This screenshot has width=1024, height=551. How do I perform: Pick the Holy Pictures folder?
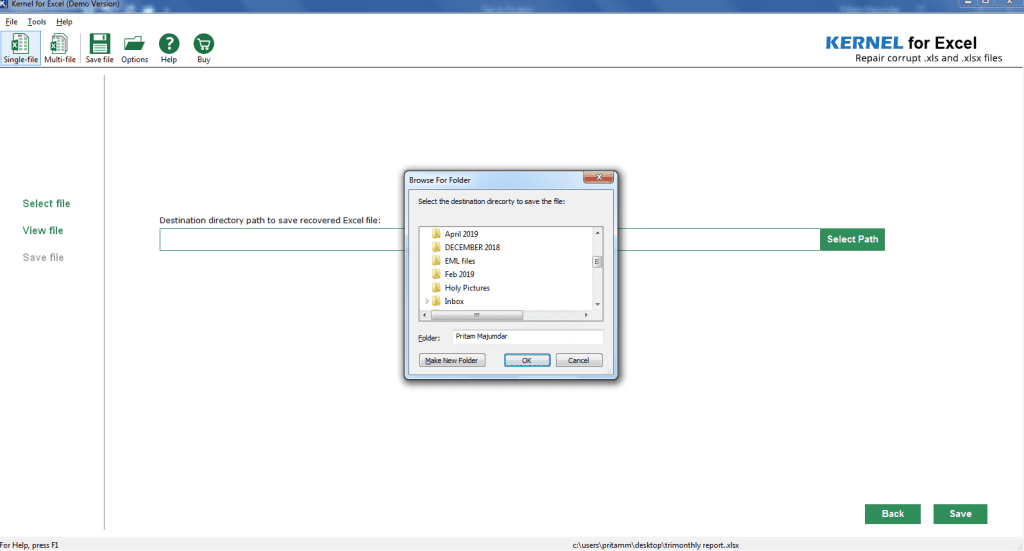coord(466,288)
